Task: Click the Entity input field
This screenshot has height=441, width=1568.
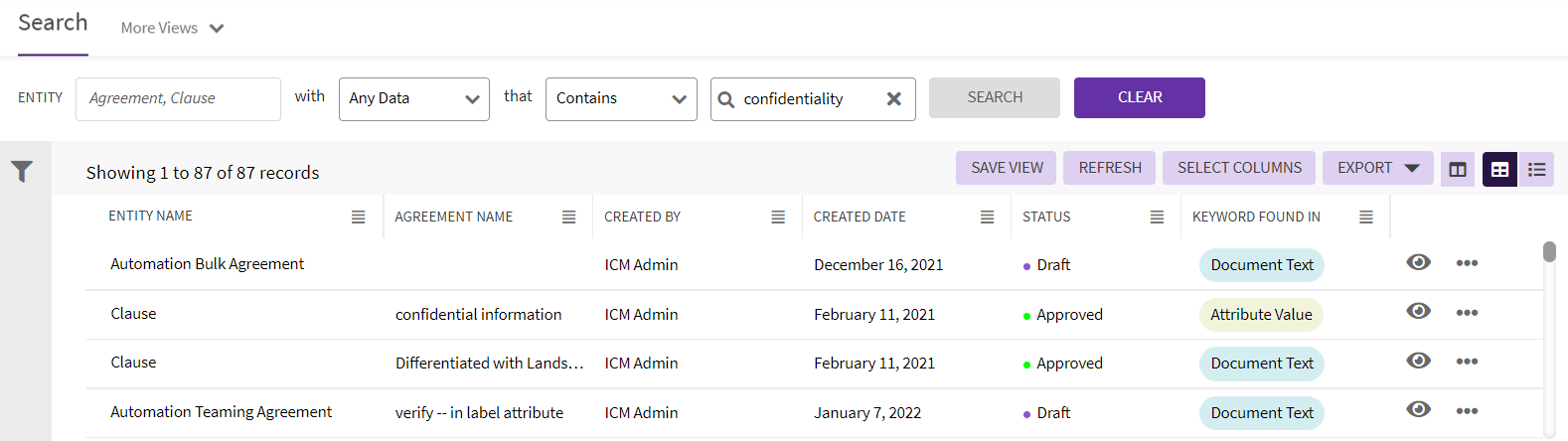Action: [178, 99]
